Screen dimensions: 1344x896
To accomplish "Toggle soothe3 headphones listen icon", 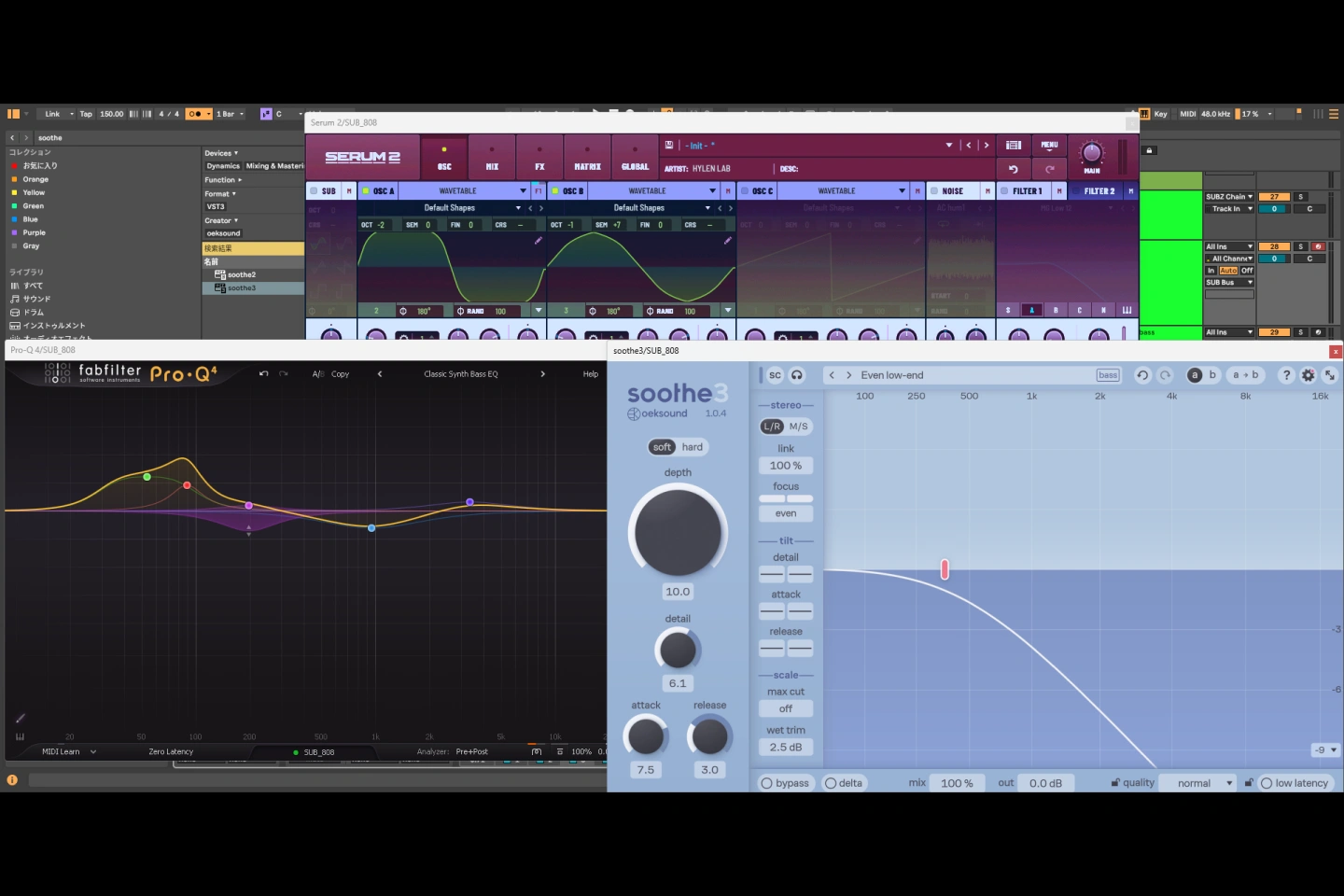I will coord(797,375).
